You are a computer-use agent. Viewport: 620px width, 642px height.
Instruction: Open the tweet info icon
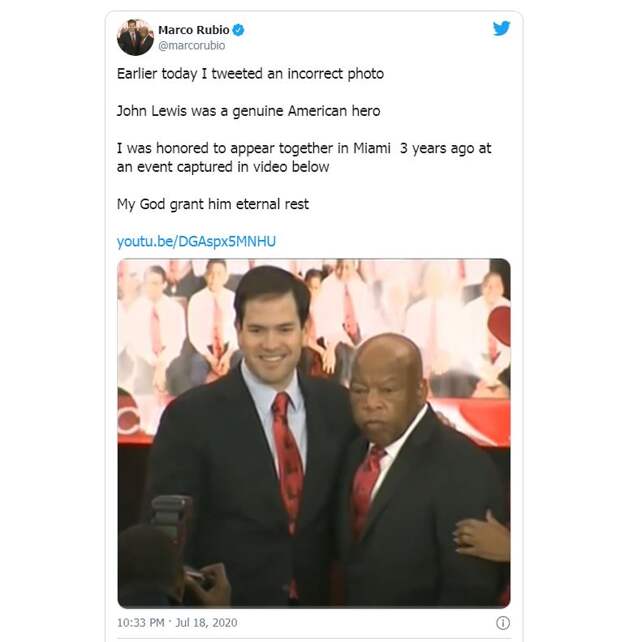pos(503,623)
